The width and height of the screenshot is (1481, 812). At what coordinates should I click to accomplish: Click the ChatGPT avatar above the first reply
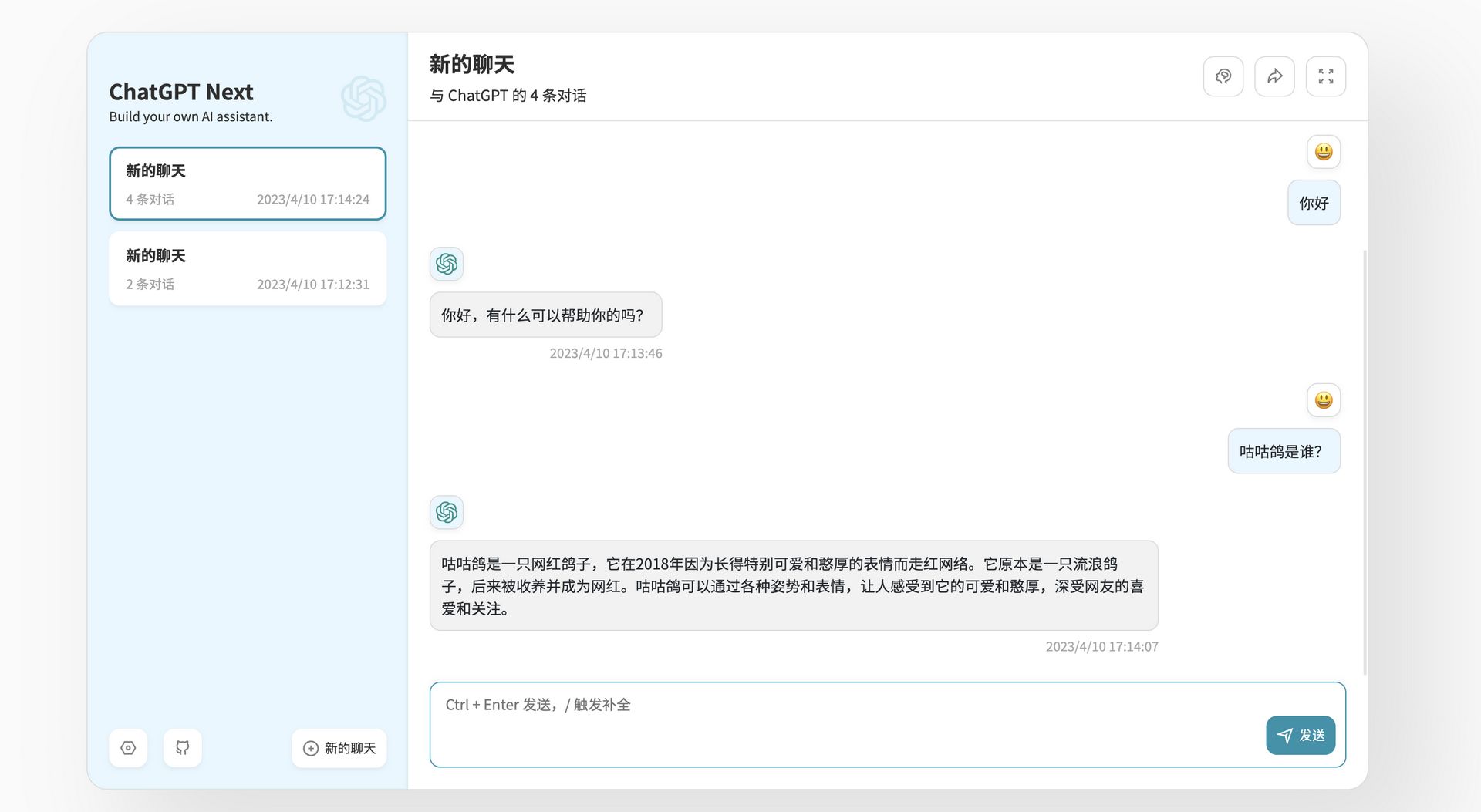pos(447,264)
